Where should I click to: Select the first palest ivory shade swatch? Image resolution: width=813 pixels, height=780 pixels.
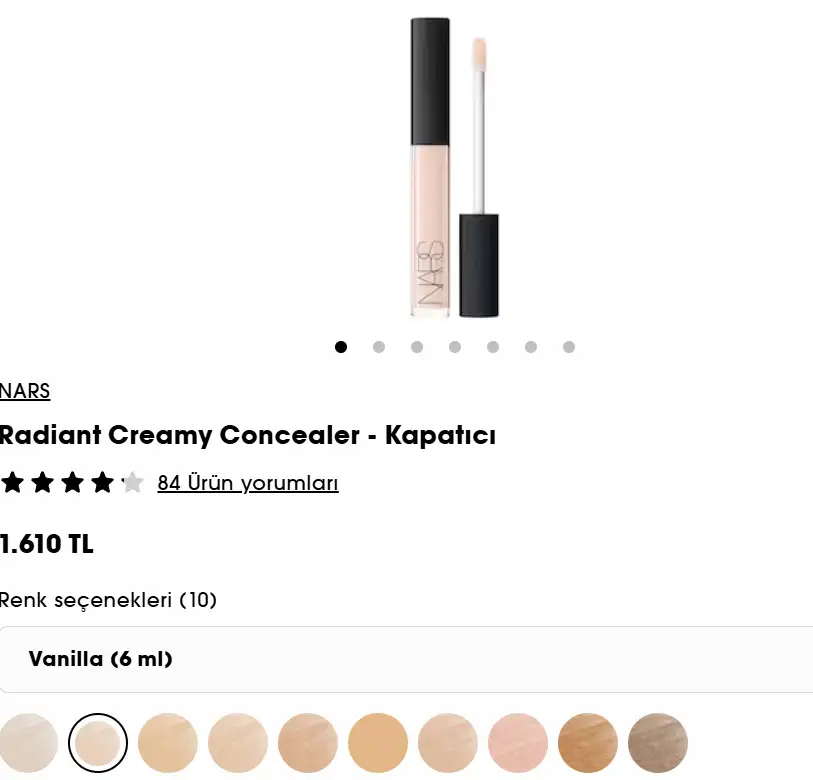click(x=28, y=743)
